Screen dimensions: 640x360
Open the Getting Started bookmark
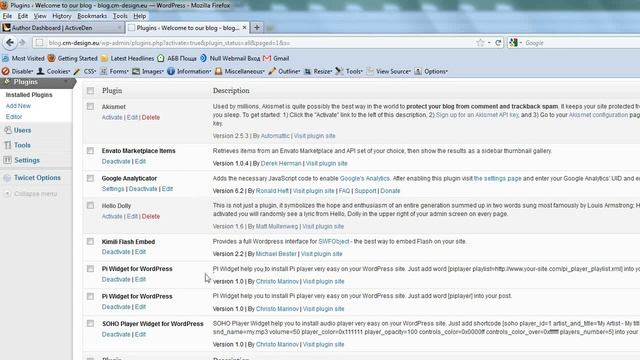click(73, 58)
